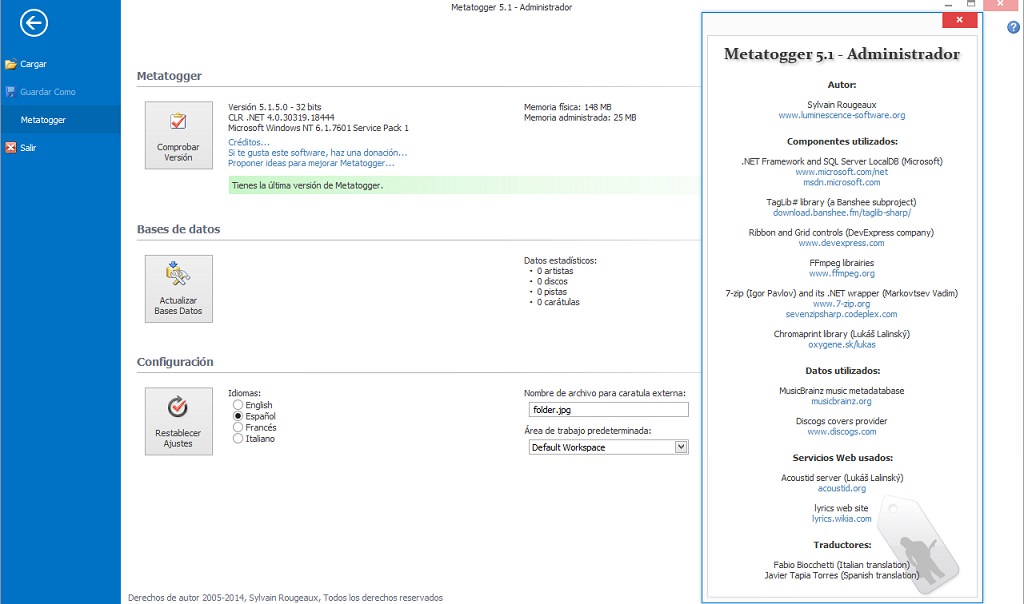Open www.discogs.com link
This screenshot has width=1024, height=604.
tap(841, 432)
